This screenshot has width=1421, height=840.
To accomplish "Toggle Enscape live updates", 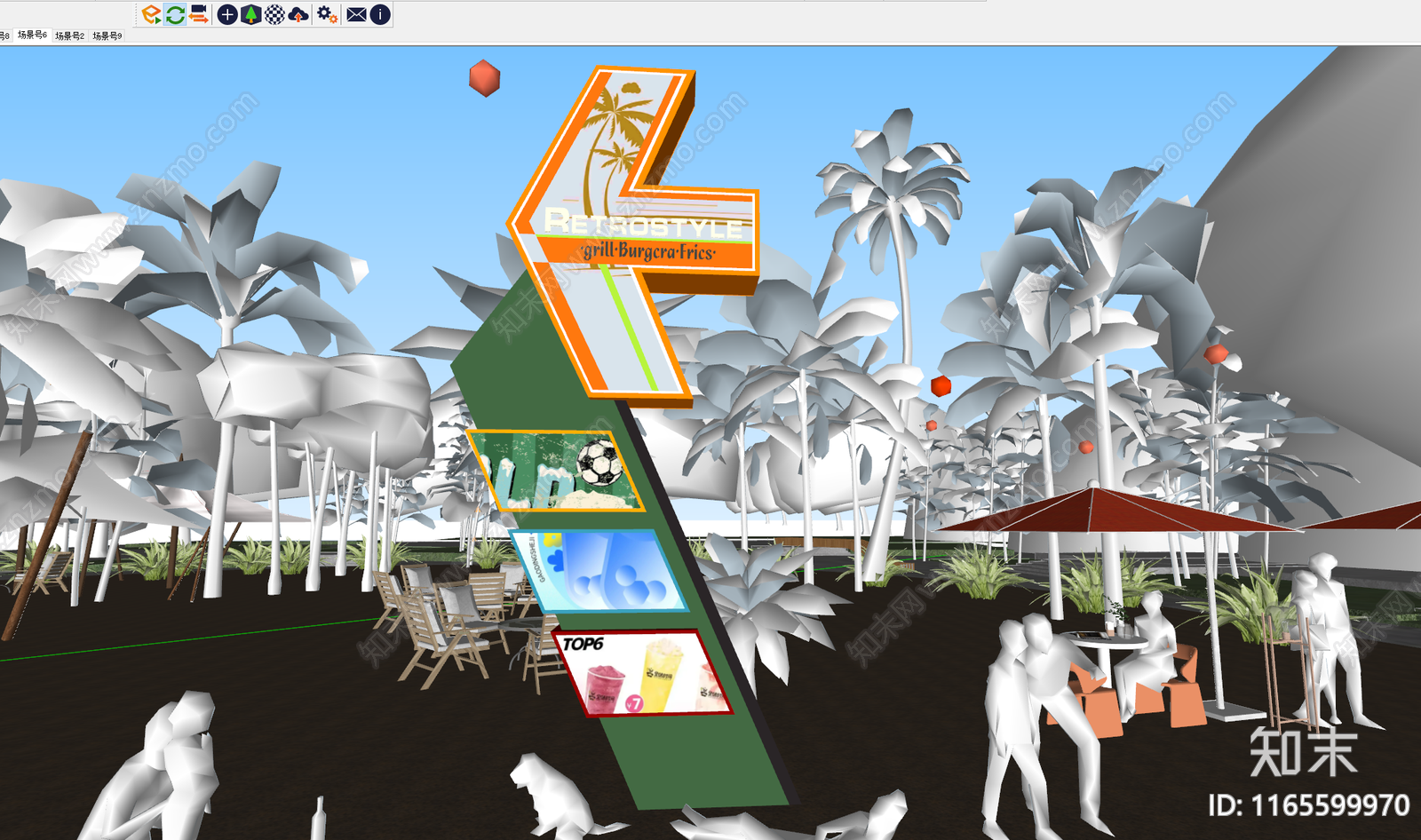I will tap(175, 14).
